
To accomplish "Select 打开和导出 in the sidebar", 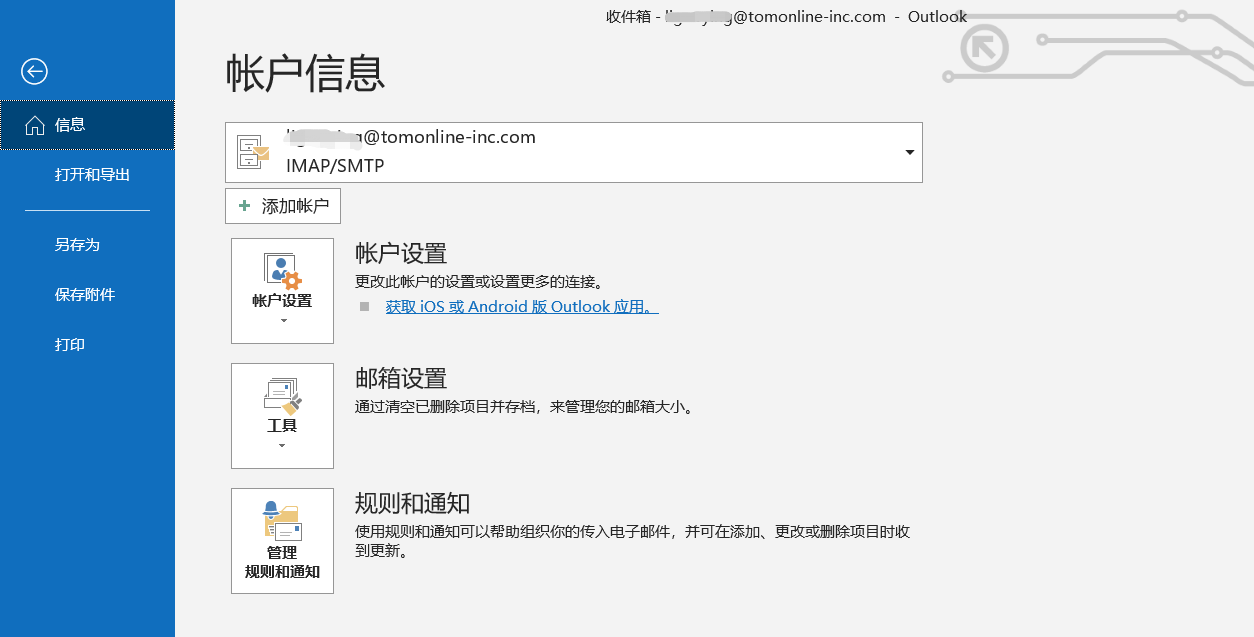I will tap(92, 175).
